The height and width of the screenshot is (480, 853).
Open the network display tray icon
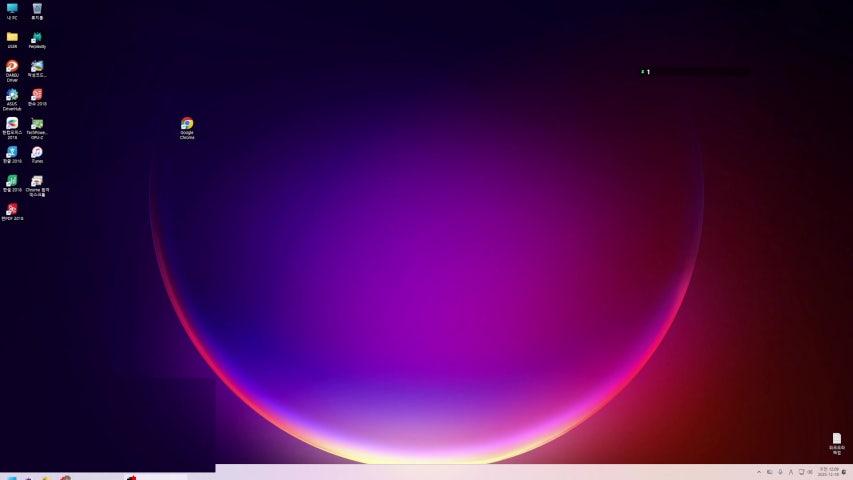[801, 472]
